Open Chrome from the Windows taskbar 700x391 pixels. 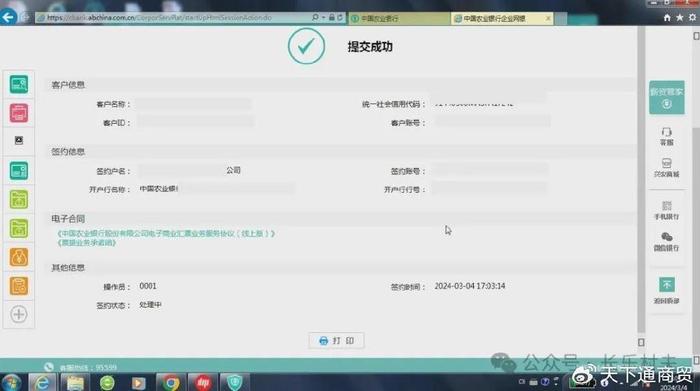coord(171,383)
